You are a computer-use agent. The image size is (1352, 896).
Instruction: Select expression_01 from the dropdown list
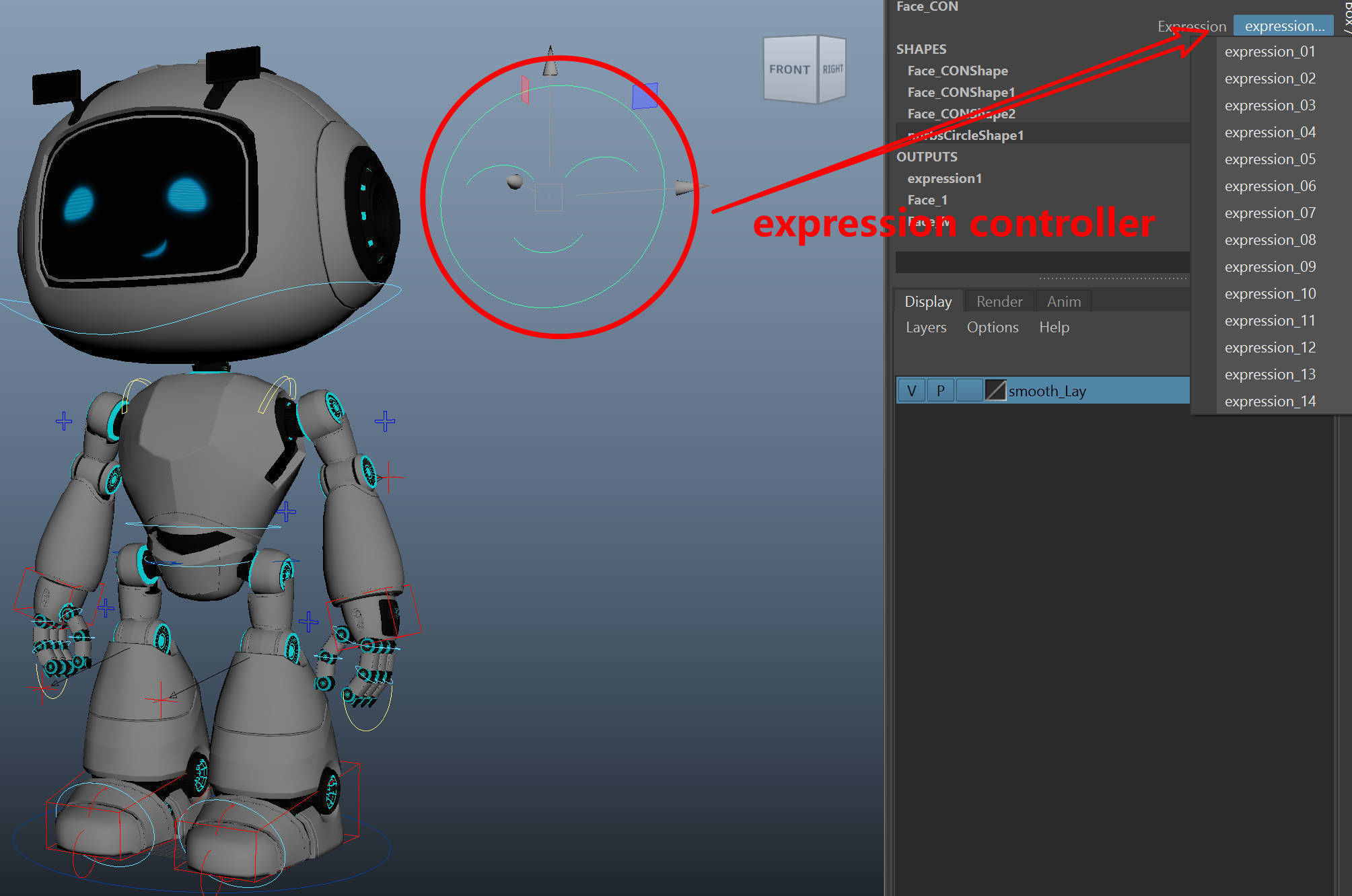coord(1269,52)
